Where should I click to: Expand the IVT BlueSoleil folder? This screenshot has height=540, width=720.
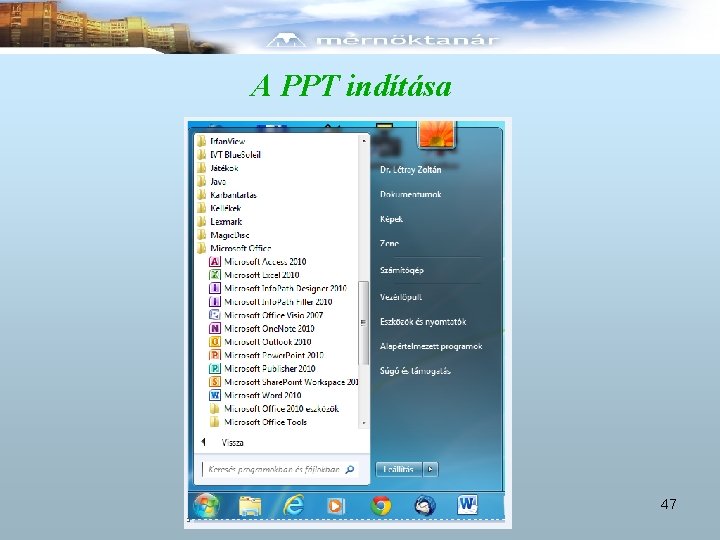[x=229, y=154]
